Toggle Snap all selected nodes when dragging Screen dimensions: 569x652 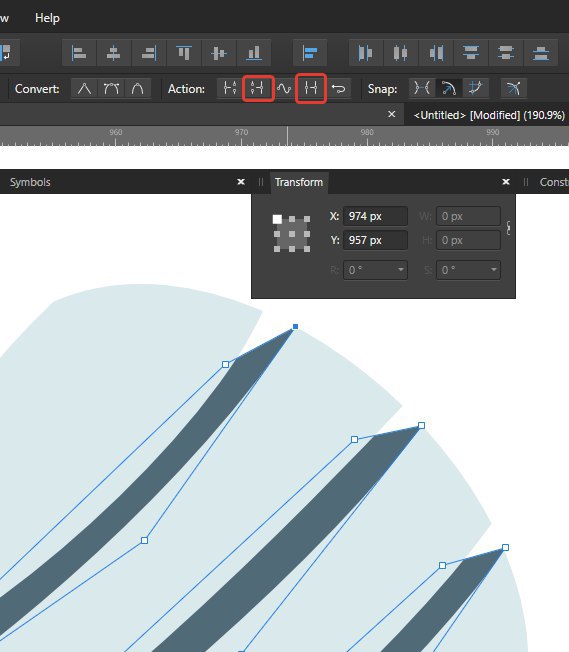click(475, 88)
